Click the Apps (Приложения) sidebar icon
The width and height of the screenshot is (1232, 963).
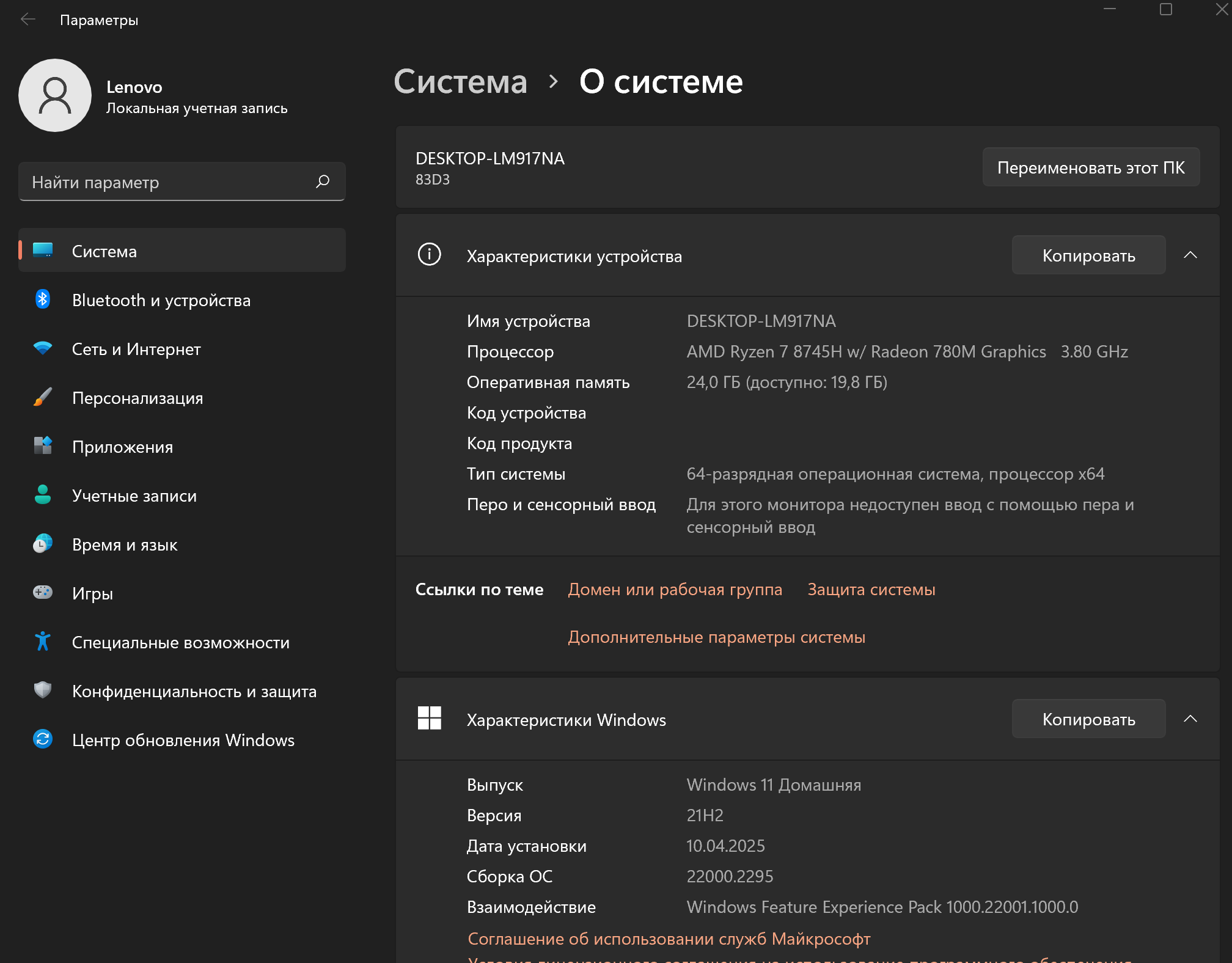click(x=43, y=446)
